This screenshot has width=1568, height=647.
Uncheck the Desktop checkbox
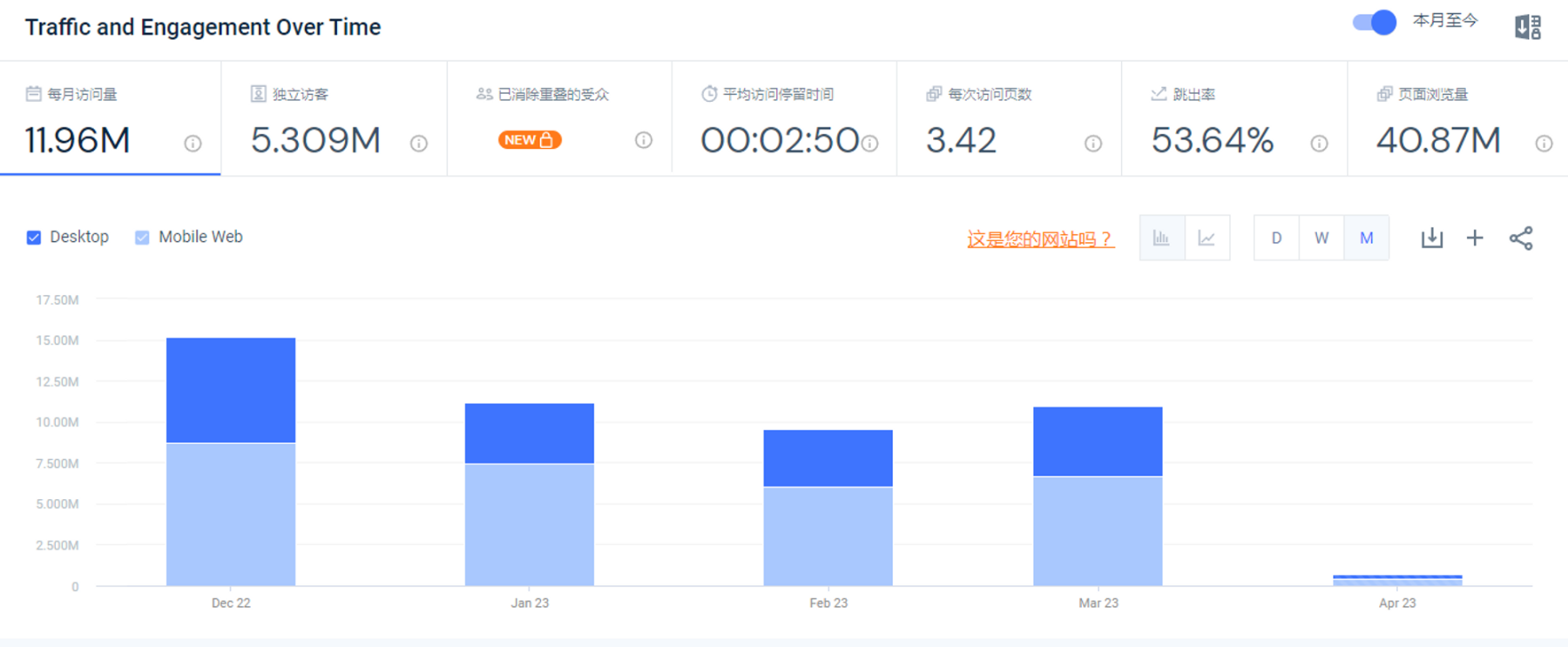click(x=34, y=238)
